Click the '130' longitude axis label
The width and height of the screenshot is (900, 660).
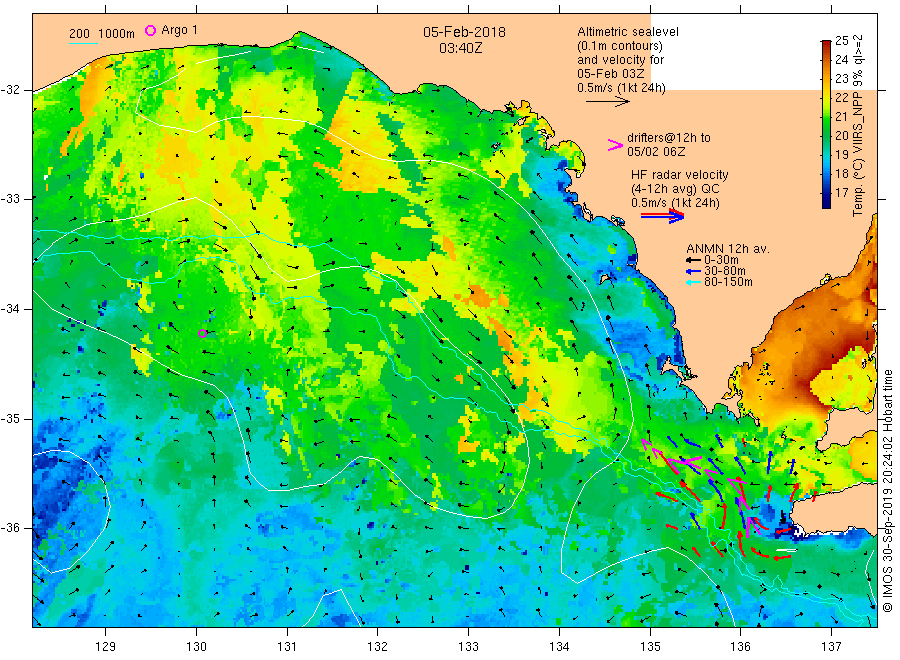(x=196, y=647)
